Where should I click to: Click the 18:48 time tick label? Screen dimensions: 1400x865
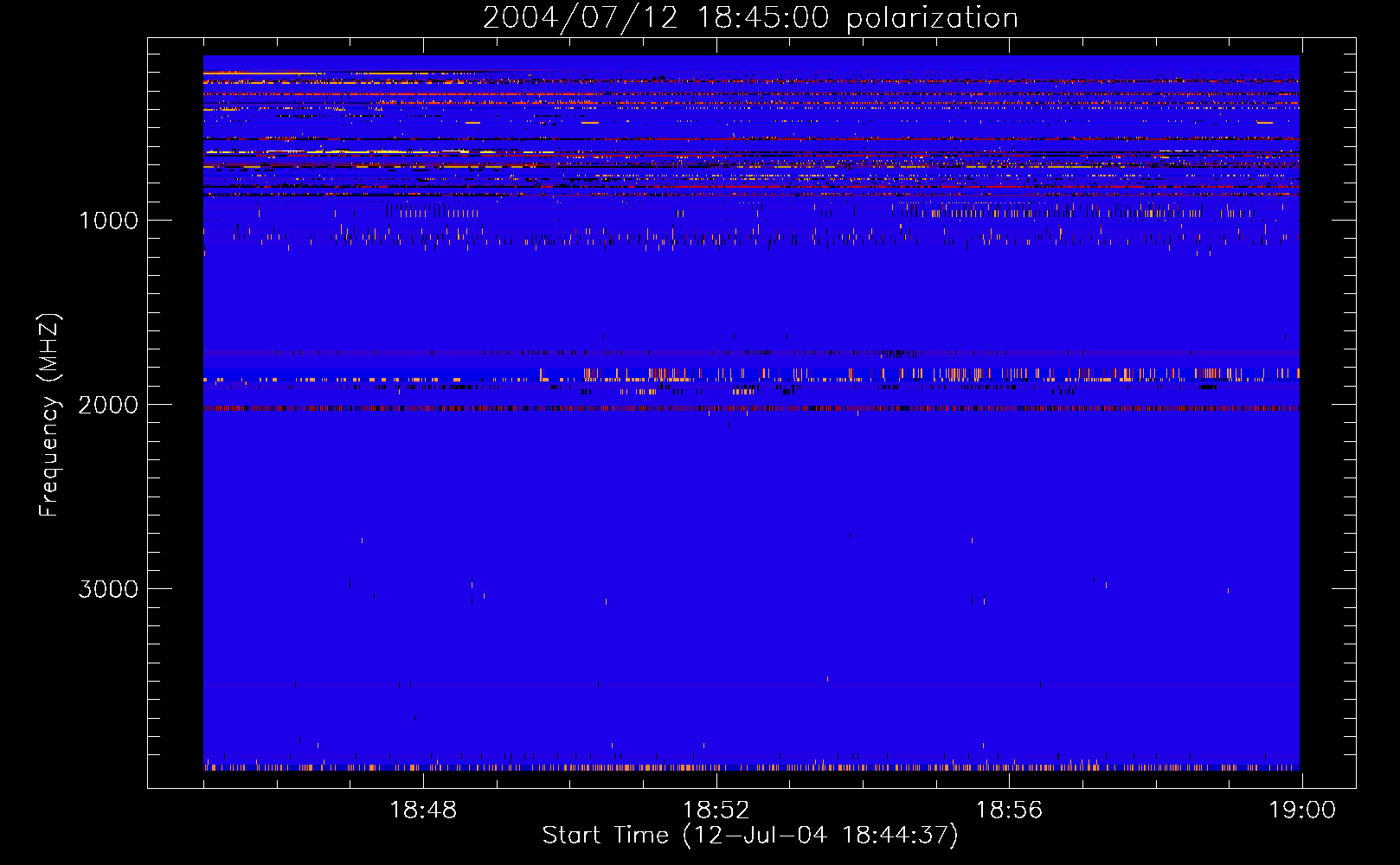click(x=423, y=811)
